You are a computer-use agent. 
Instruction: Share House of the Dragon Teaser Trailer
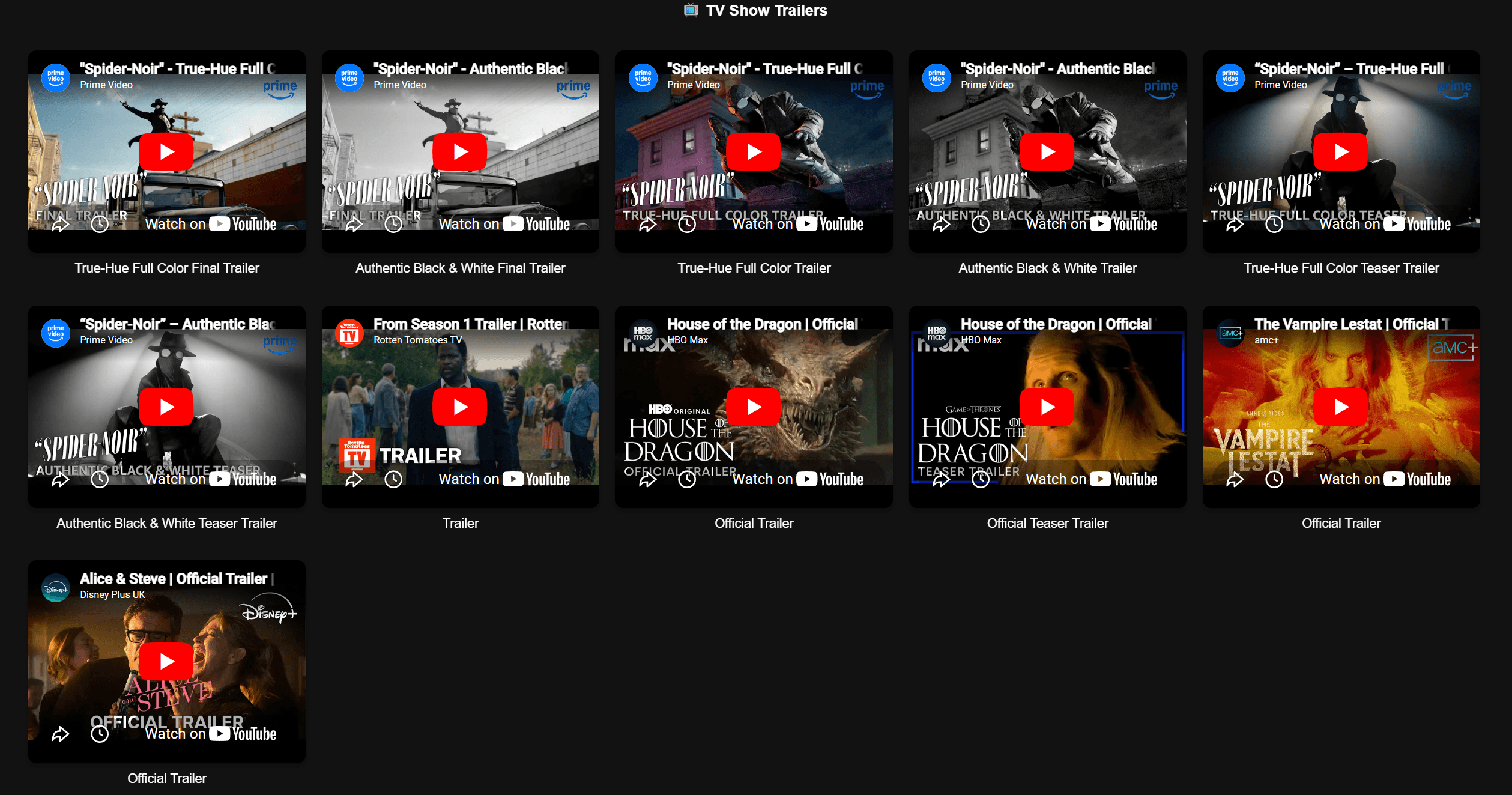[x=942, y=480]
